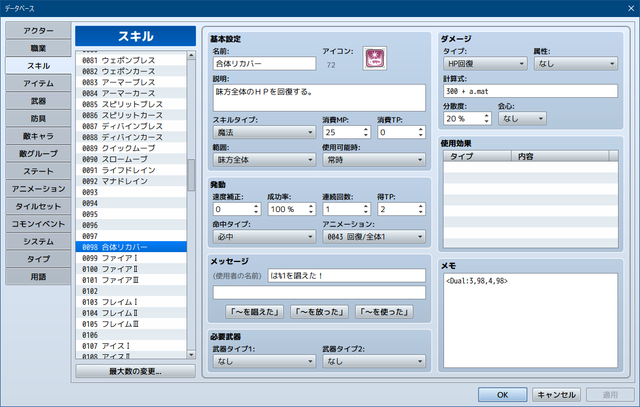Image resolution: width=640 pixels, height=407 pixels.
Task: Click the メモ text area
Action: (x=531, y=320)
